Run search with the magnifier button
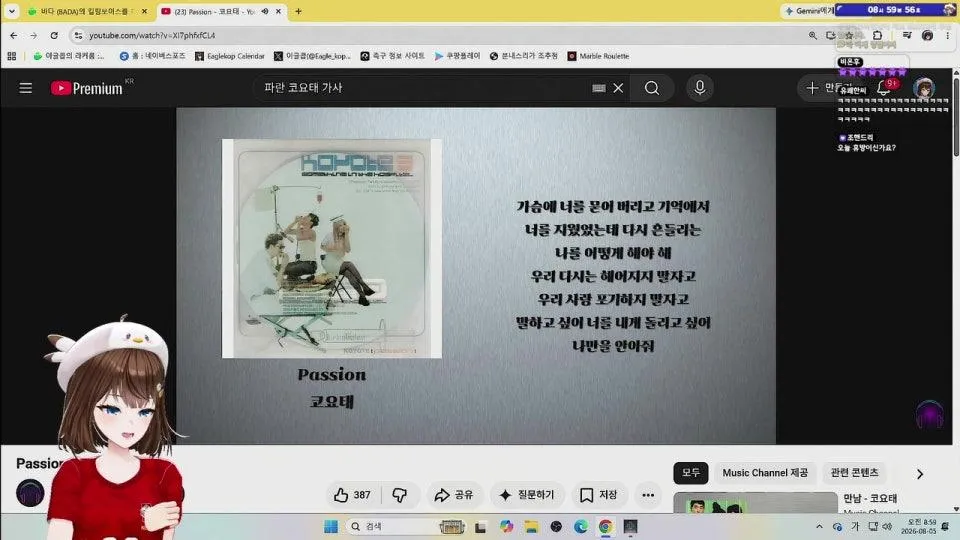The height and width of the screenshot is (540, 960). tap(652, 88)
